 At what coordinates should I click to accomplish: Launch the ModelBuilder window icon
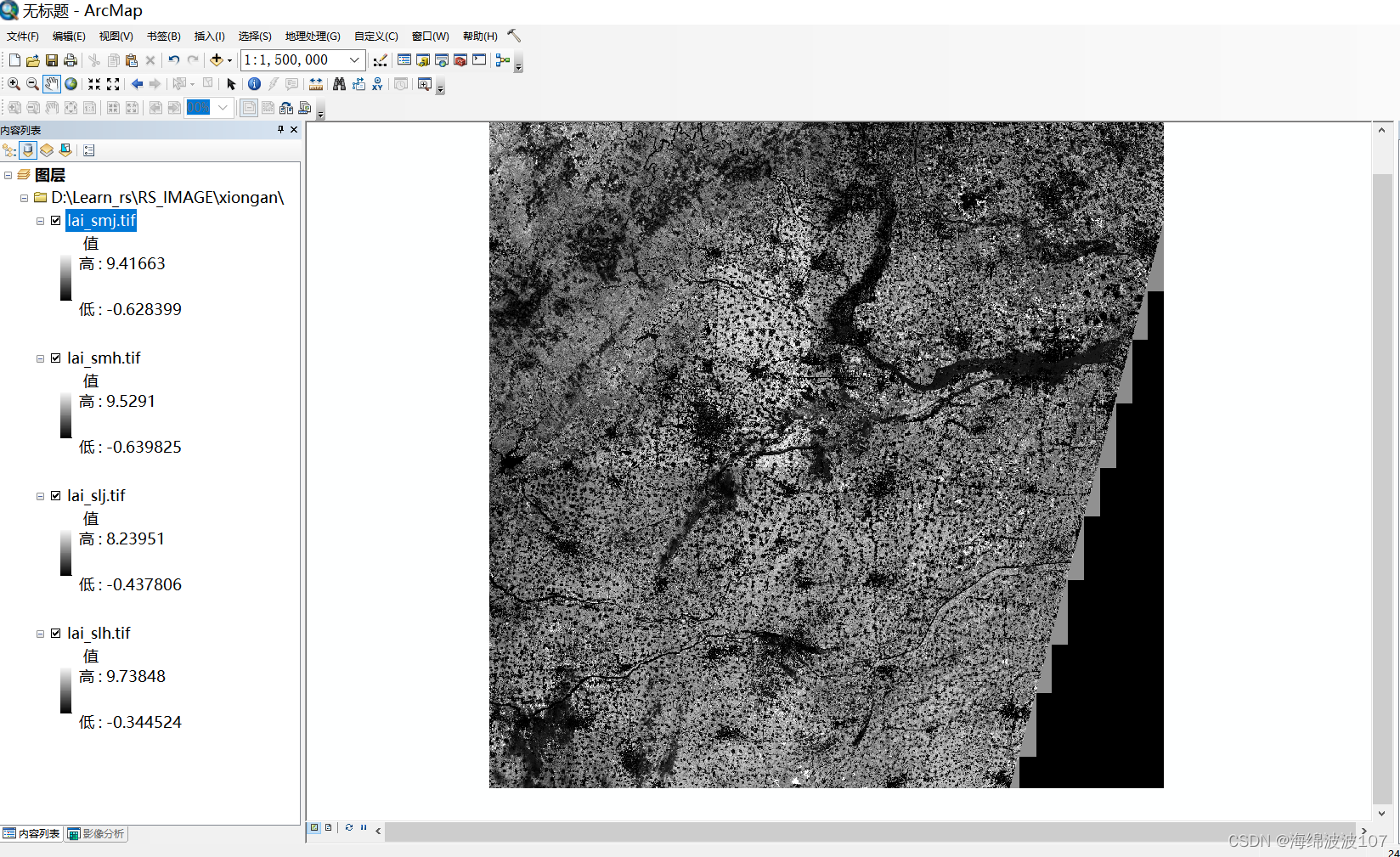click(x=503, y=60)
